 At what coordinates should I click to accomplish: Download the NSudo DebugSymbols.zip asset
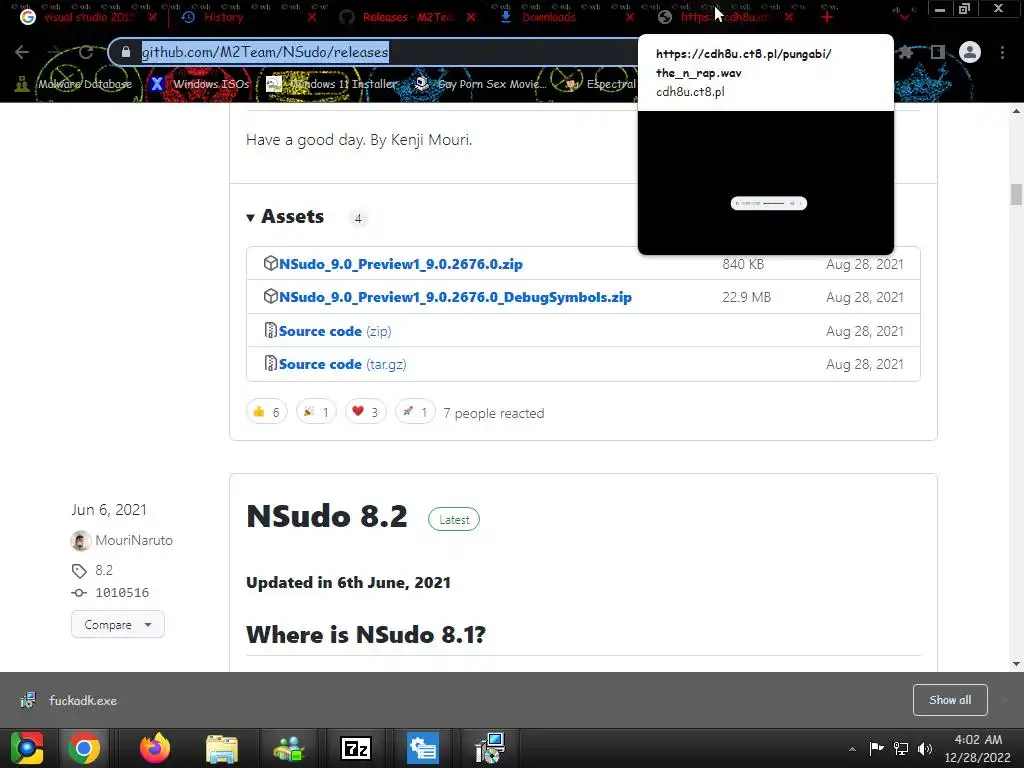click(455, 297)
